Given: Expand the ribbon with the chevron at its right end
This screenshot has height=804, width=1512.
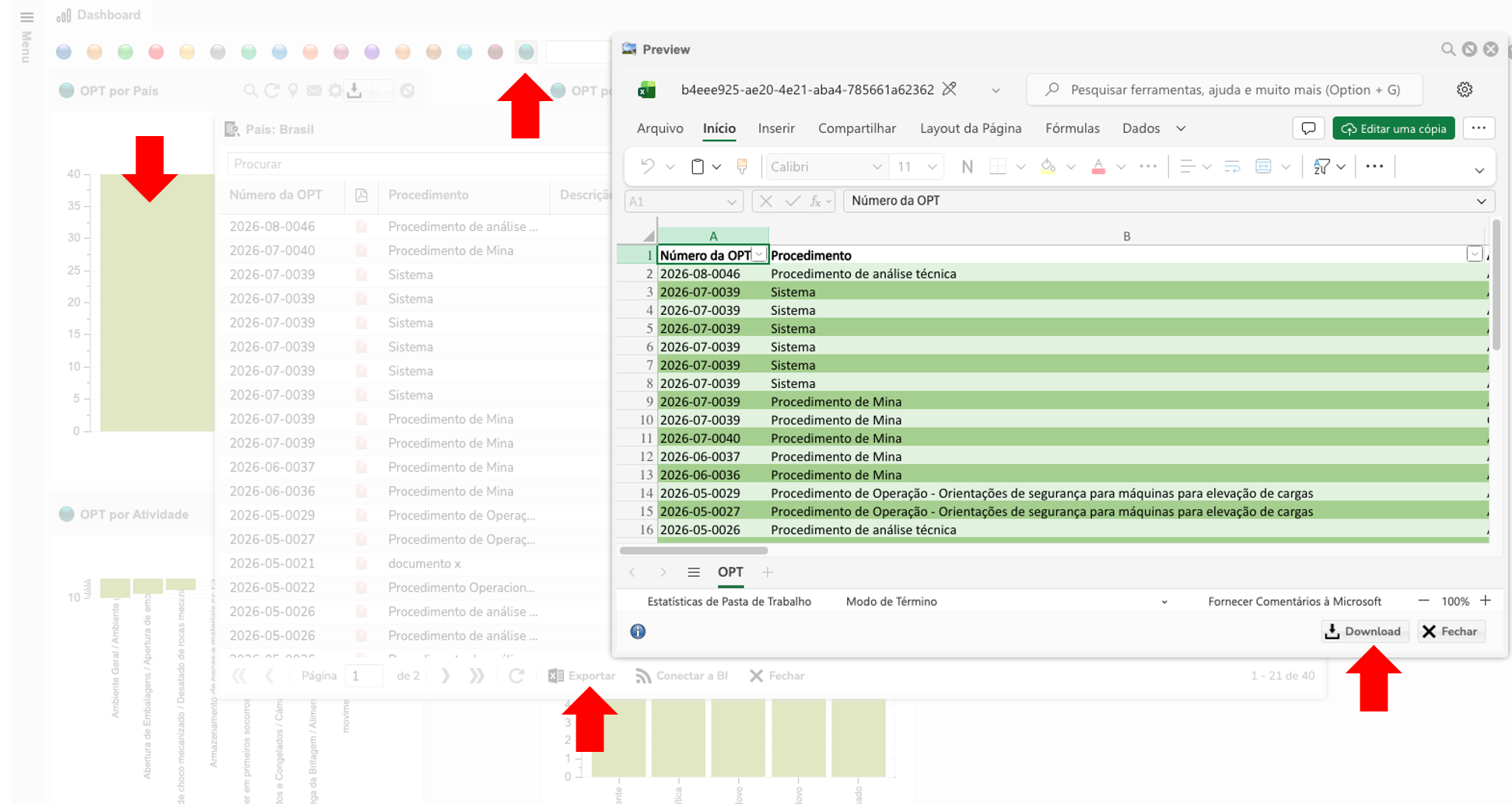Looking at the screenshot, I should pyautogui.click(x=1479, y=170).
